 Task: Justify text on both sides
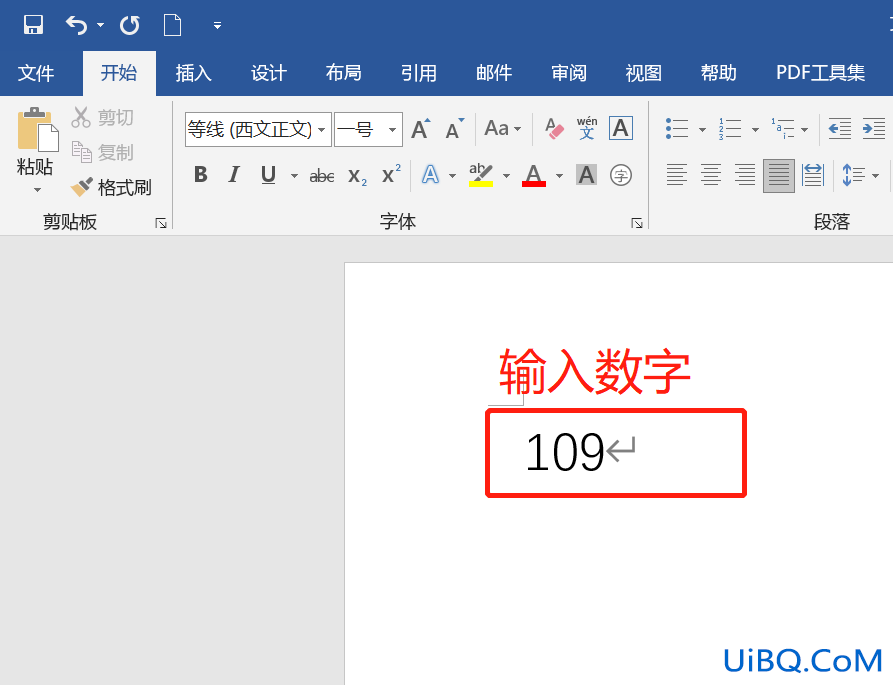tap(779, 175)
